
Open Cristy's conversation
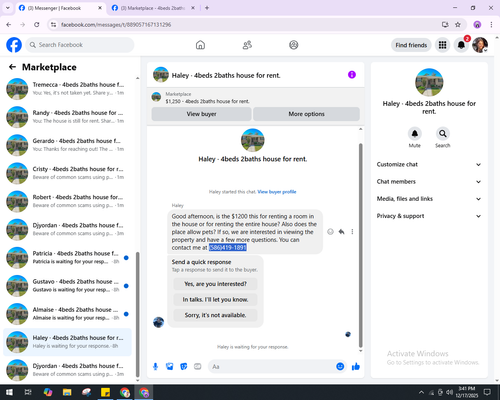coord(67,173)
